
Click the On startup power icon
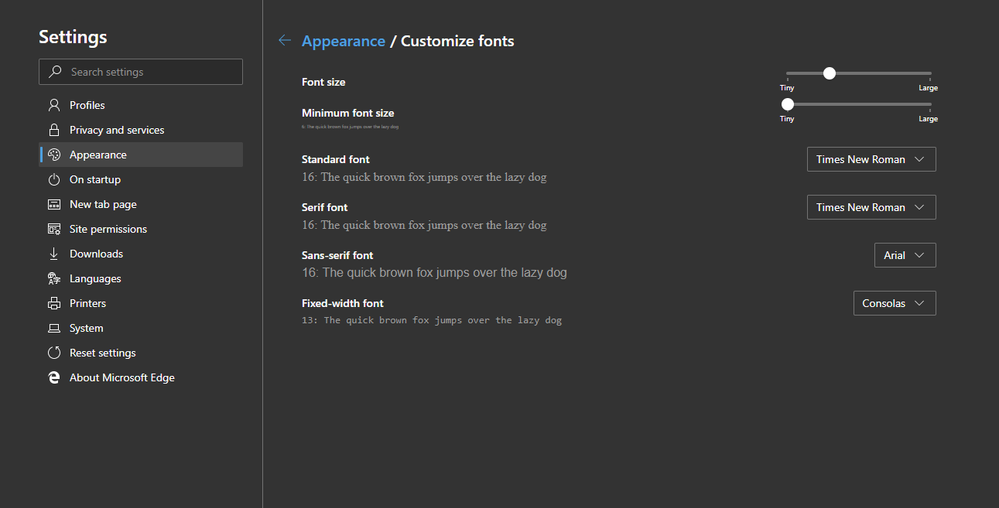coord(54,180)
